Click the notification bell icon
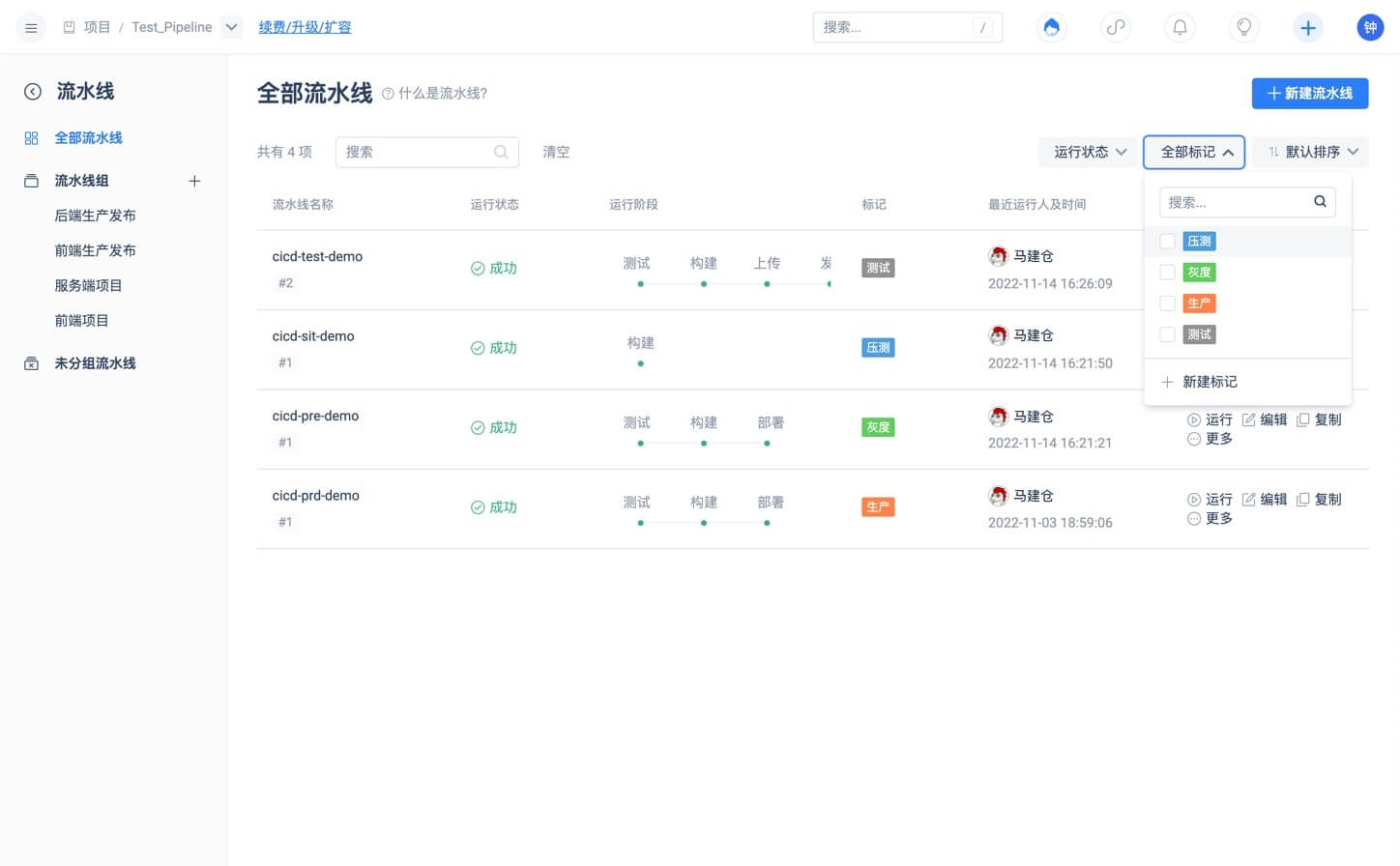 [1180, 28]
